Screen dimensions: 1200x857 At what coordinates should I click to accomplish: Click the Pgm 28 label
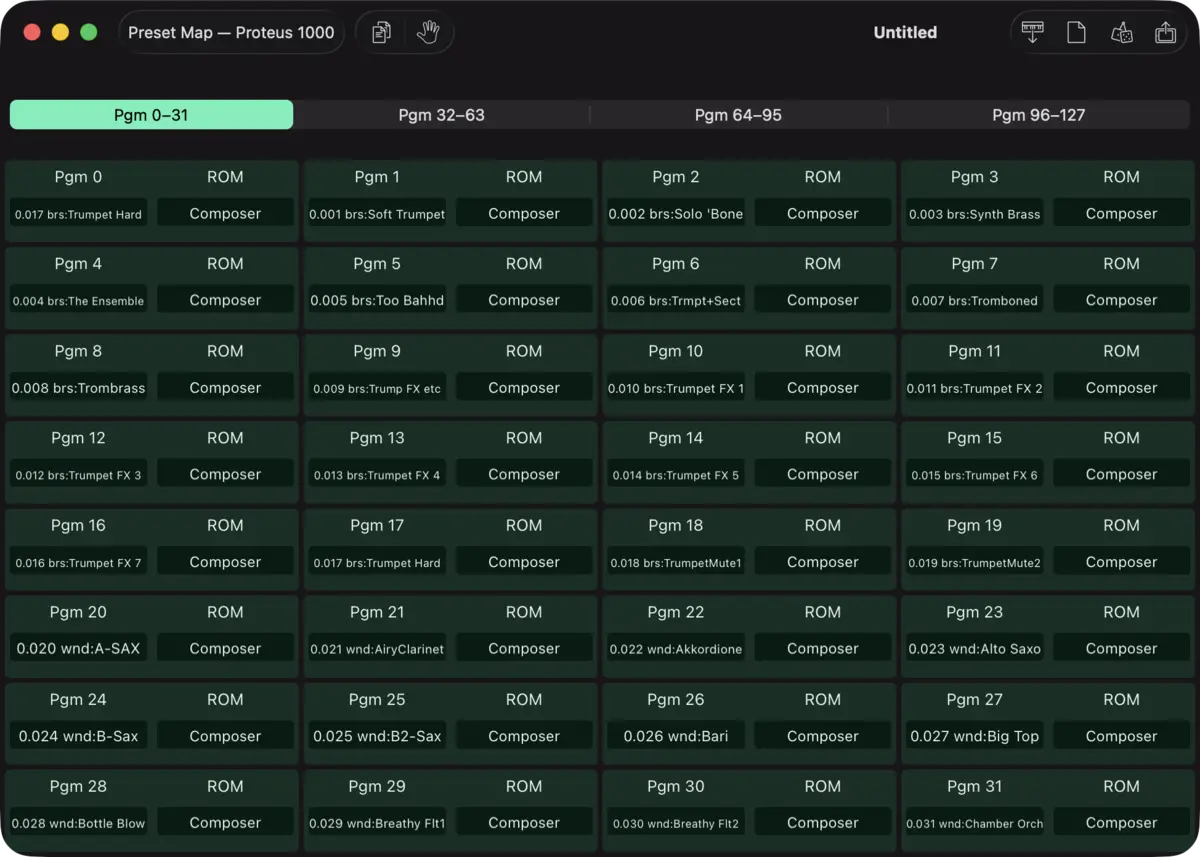click(78, 786)
